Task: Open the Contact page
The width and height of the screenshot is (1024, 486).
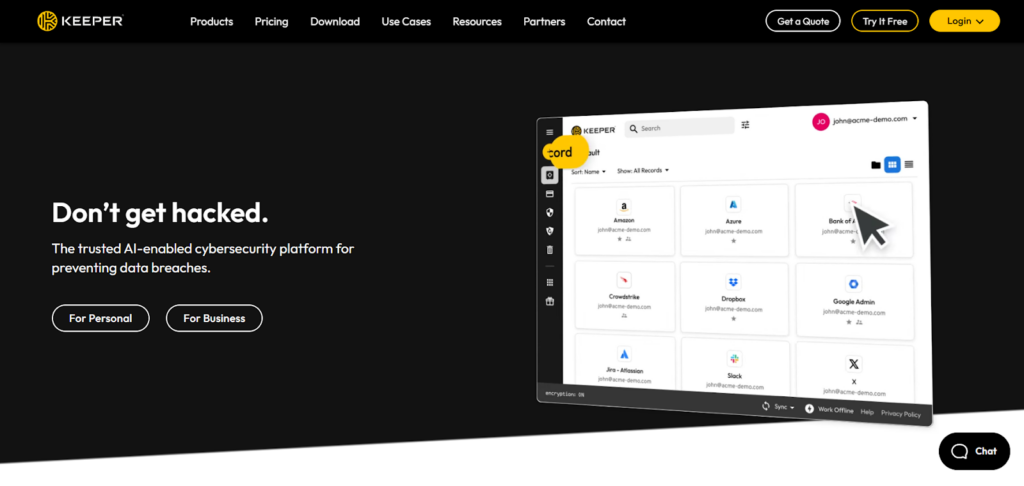Action: point(606,22)
